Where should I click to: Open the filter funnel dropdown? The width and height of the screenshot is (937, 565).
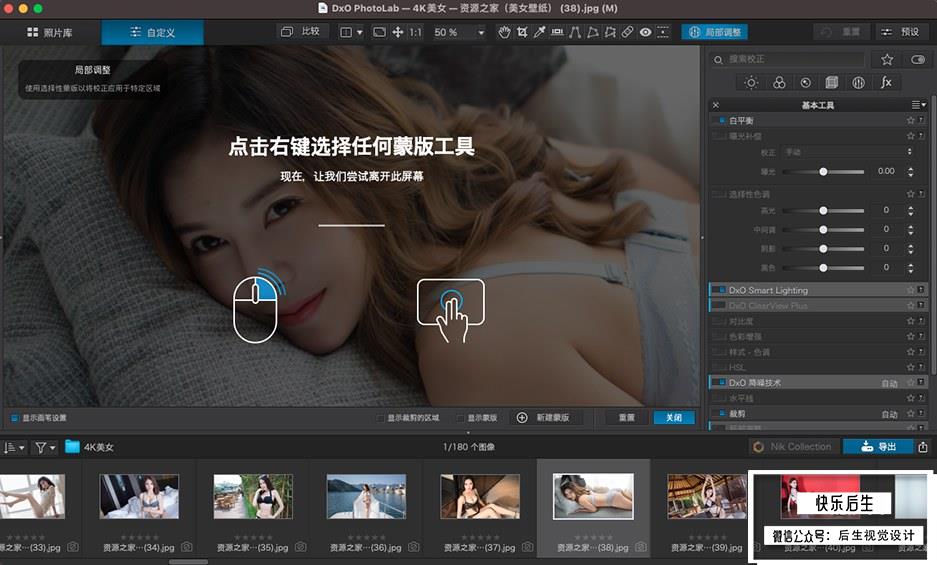[45, 447]
